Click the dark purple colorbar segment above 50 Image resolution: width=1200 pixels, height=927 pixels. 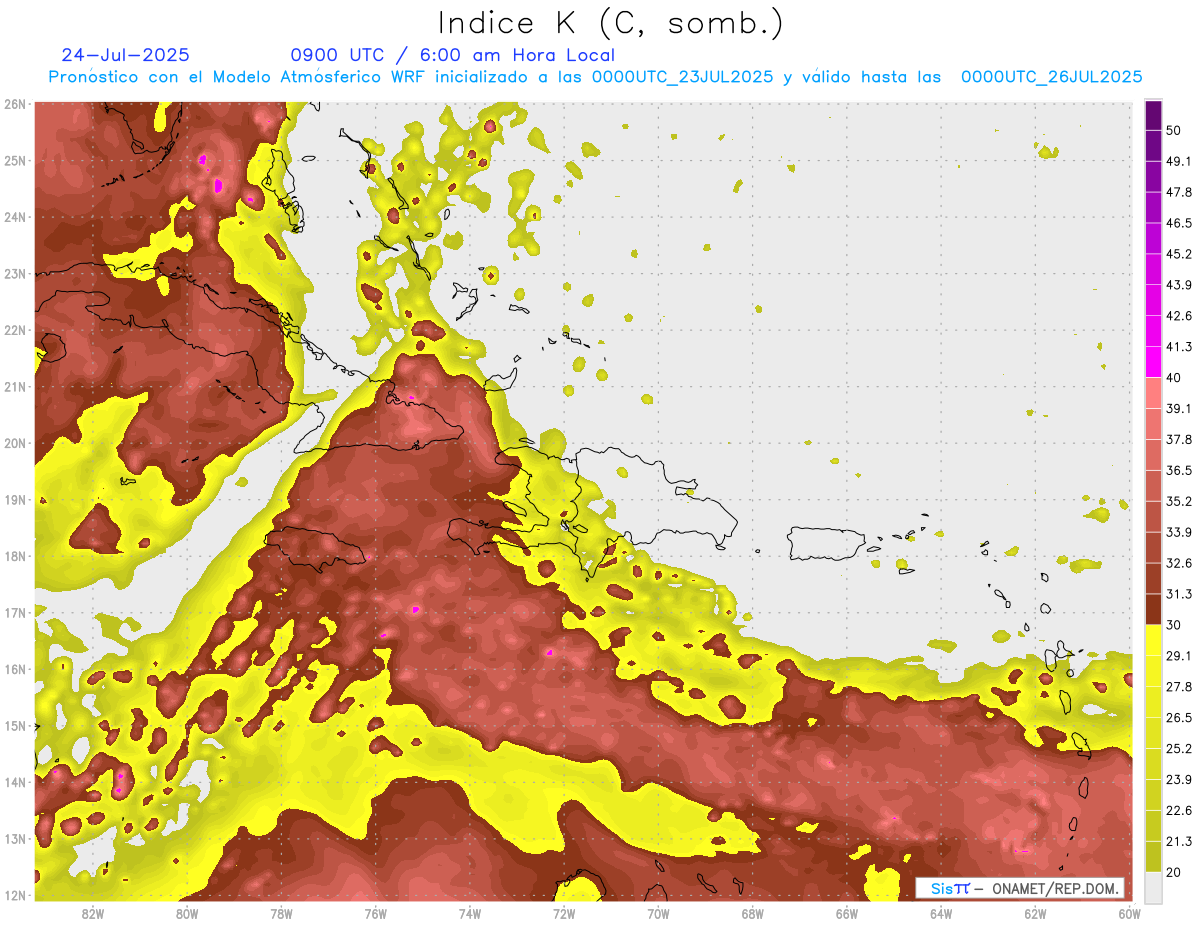pos(1153,116)
